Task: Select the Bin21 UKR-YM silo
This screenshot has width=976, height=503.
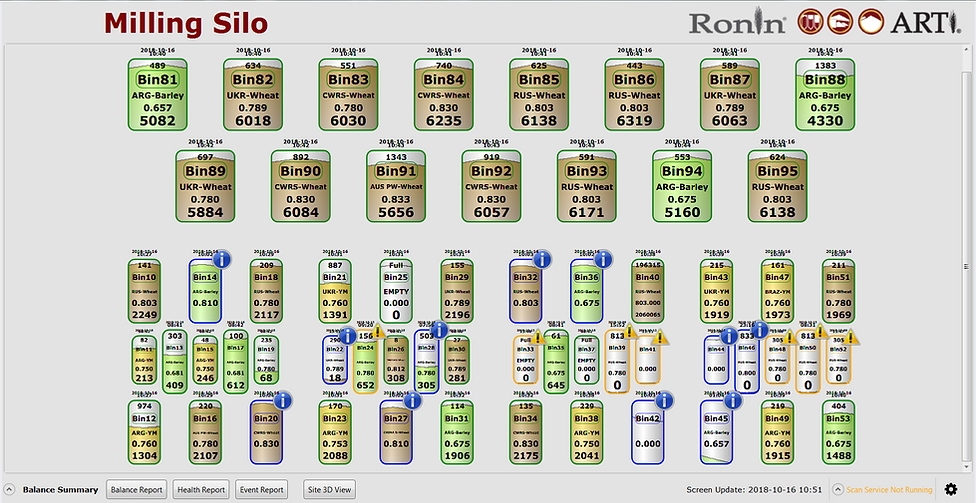Action: click(336, 291)
